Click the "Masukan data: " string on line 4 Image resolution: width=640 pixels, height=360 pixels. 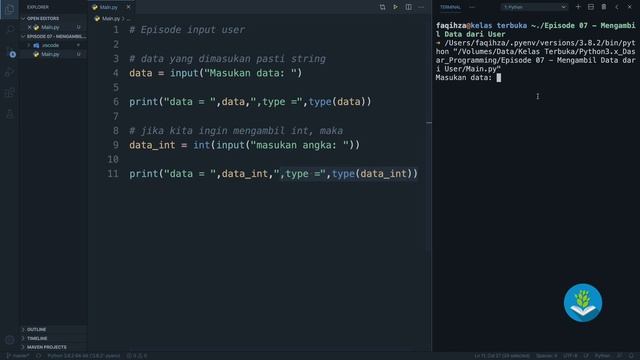(251, 73)
